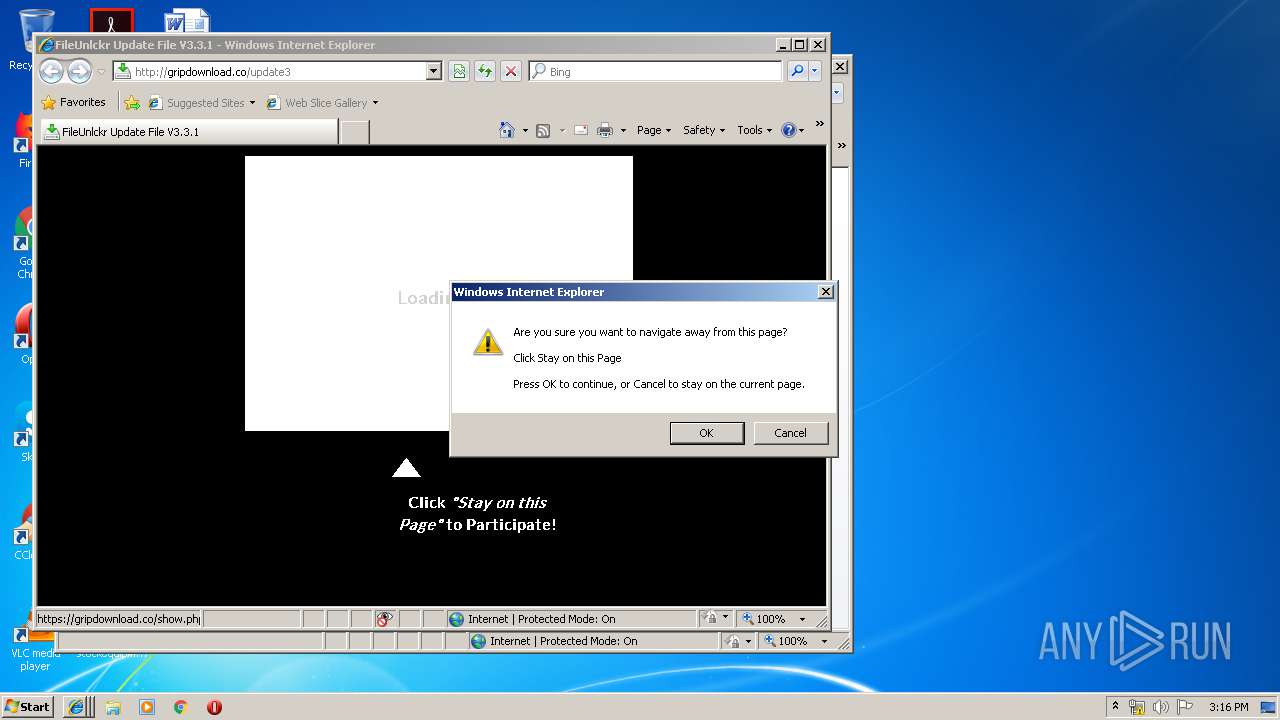Click the Action Center flag icon

pos(1185,707)
